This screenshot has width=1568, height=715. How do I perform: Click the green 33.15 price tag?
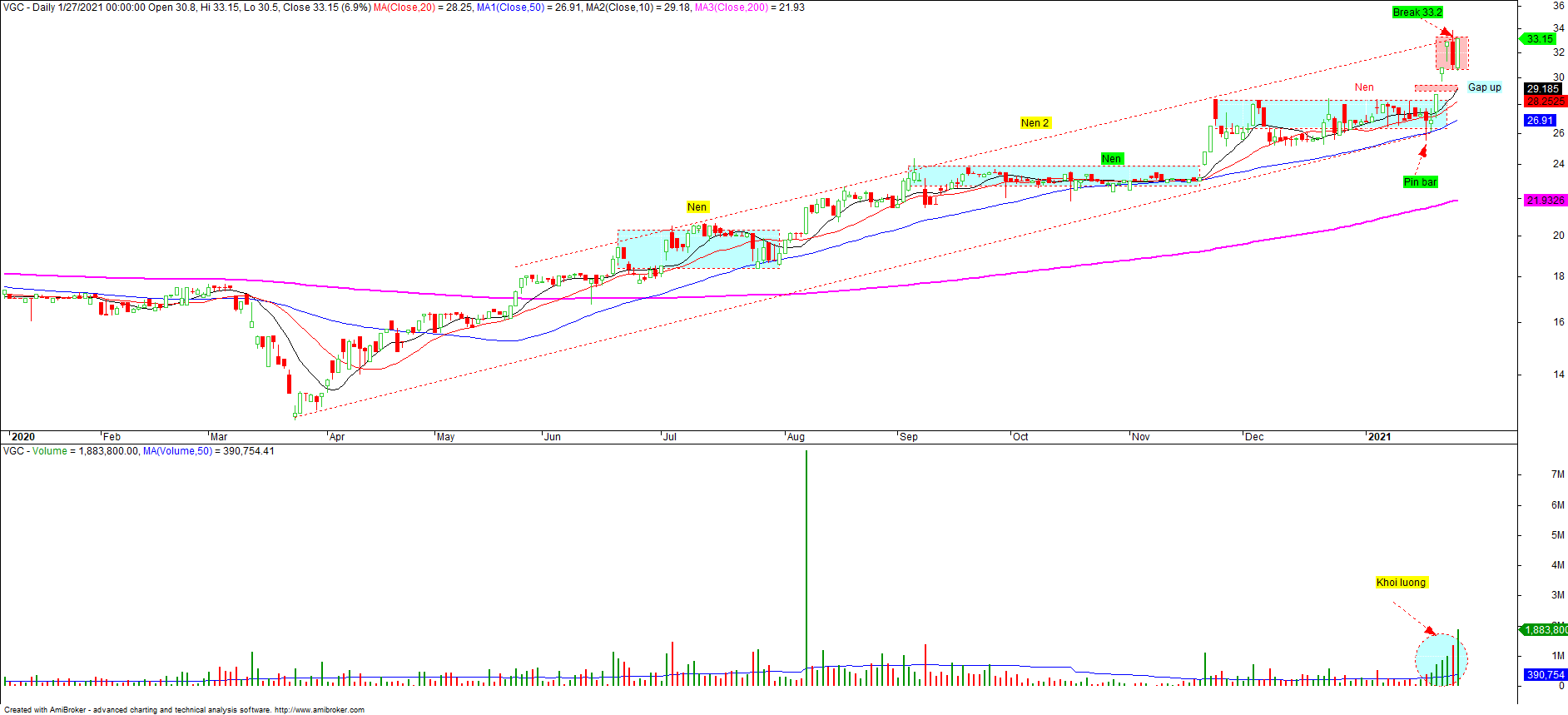pos(1540,39)
